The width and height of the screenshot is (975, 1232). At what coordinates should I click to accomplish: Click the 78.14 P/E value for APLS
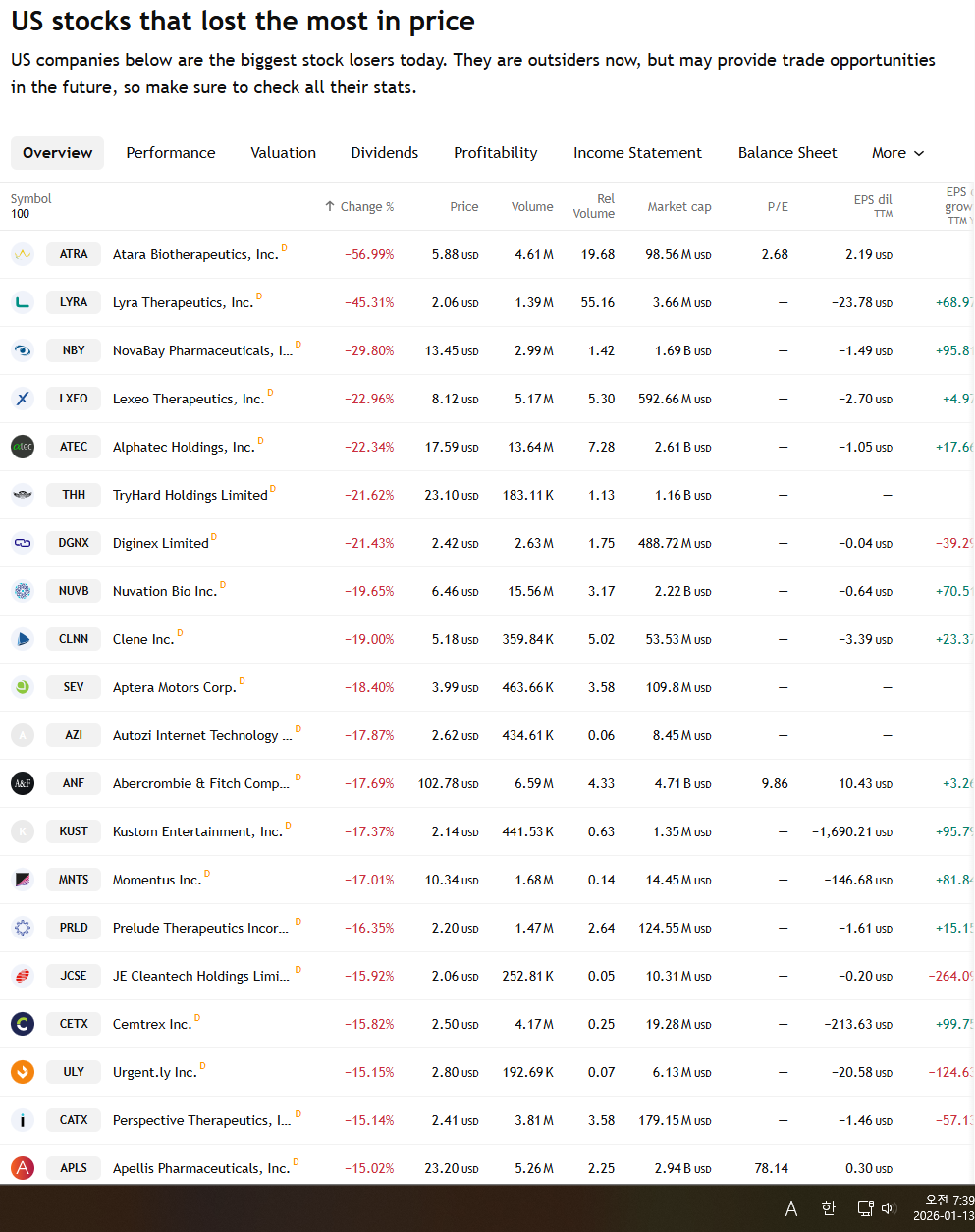(x=772, y=1168)
